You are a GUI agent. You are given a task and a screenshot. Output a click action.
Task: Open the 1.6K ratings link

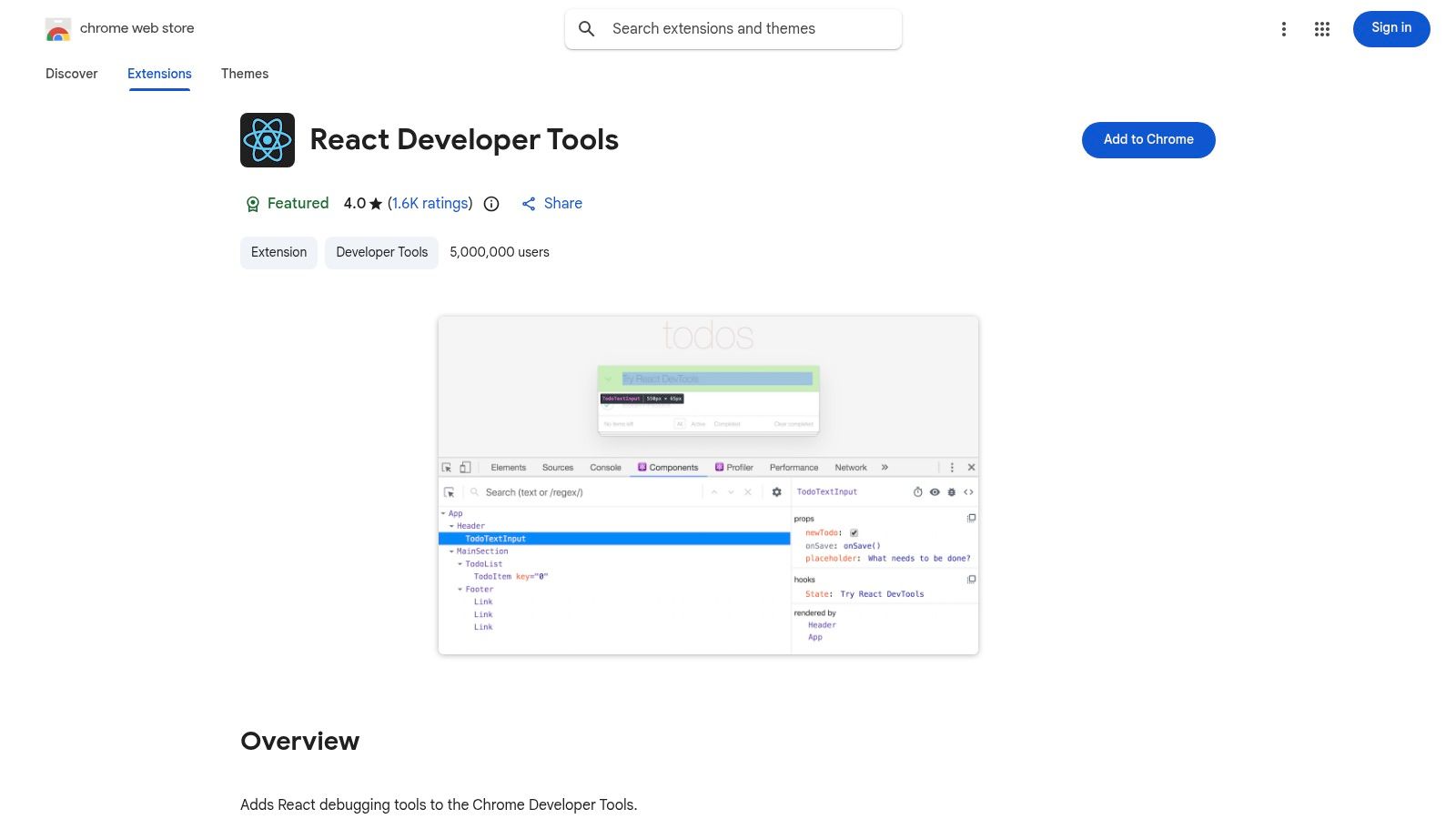coord(430,204)
